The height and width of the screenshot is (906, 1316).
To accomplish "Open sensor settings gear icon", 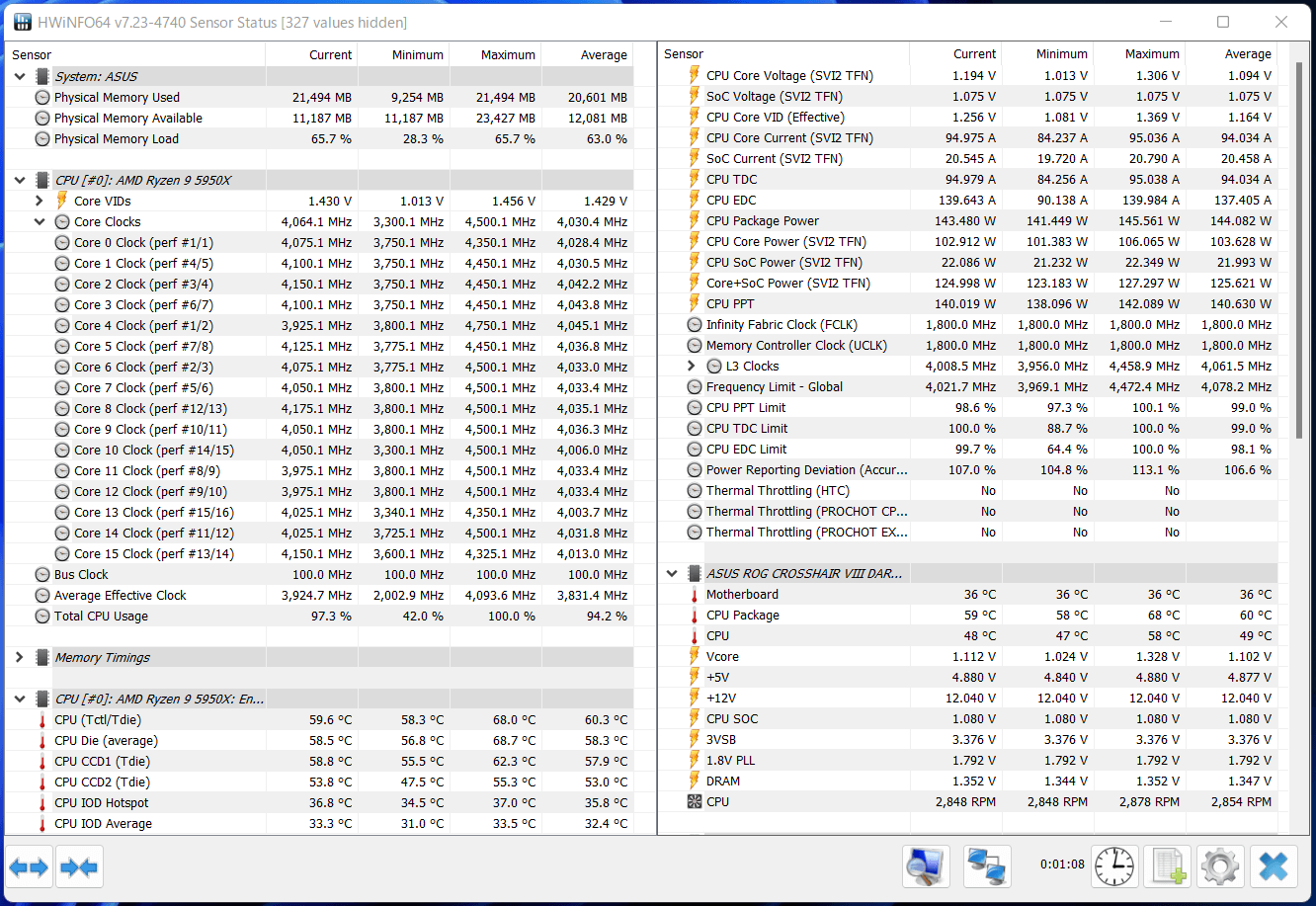I will click(x=1220, y=866).
